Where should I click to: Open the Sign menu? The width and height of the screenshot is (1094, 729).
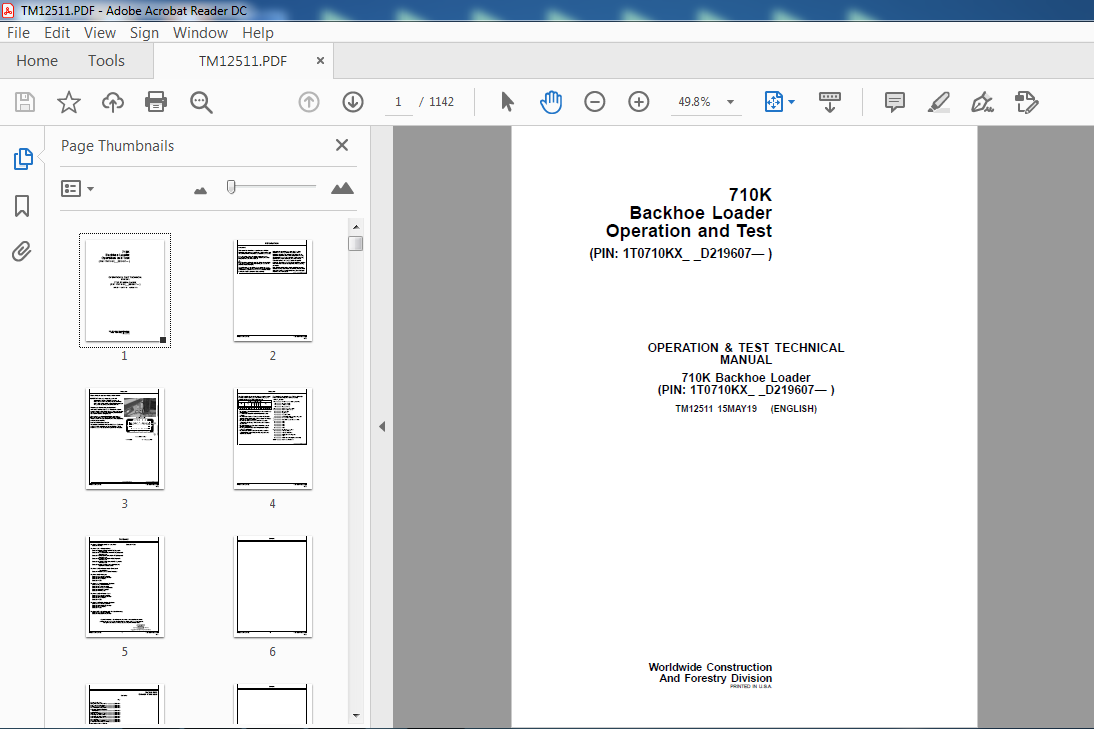point(144,33)
